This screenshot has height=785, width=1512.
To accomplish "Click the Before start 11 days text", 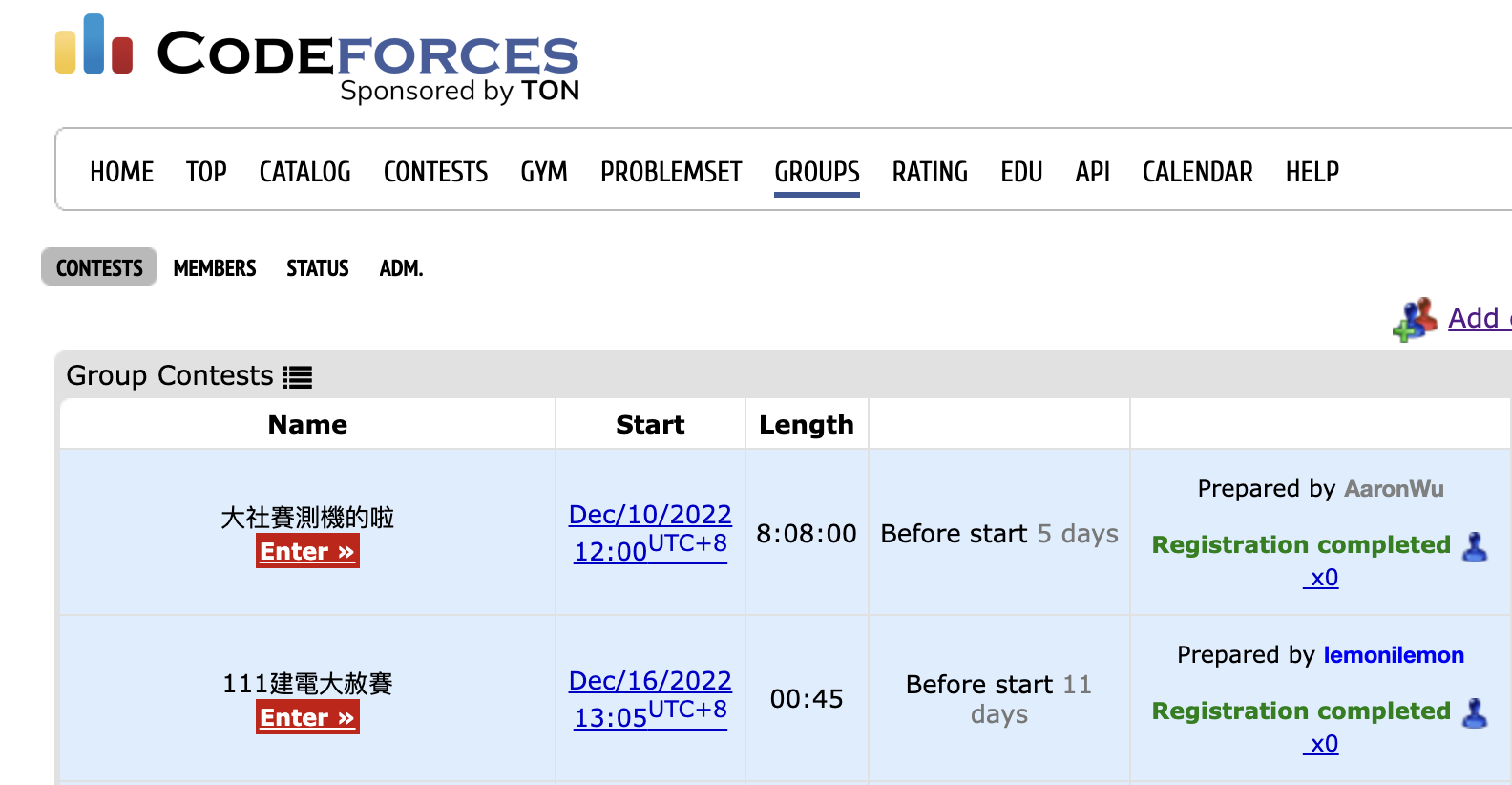I will coord(999,699).
